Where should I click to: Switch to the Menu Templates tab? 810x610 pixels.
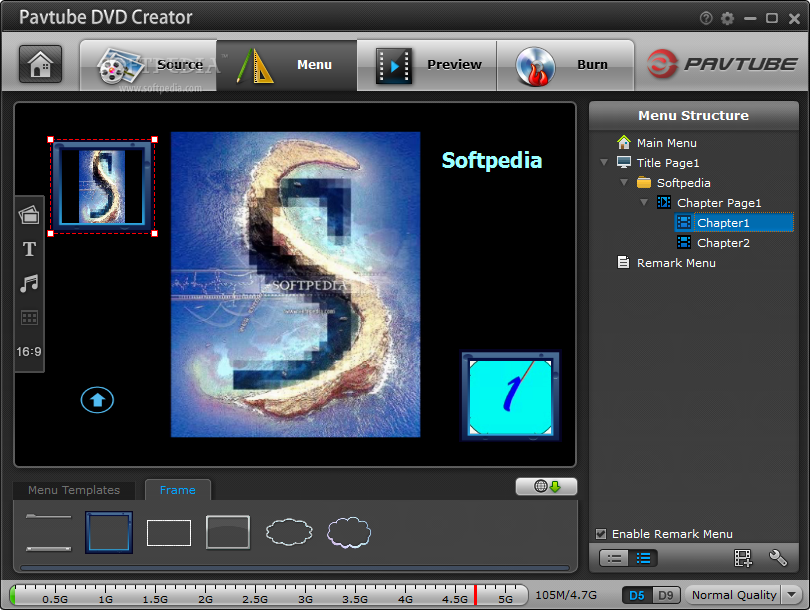coord(74,490)
